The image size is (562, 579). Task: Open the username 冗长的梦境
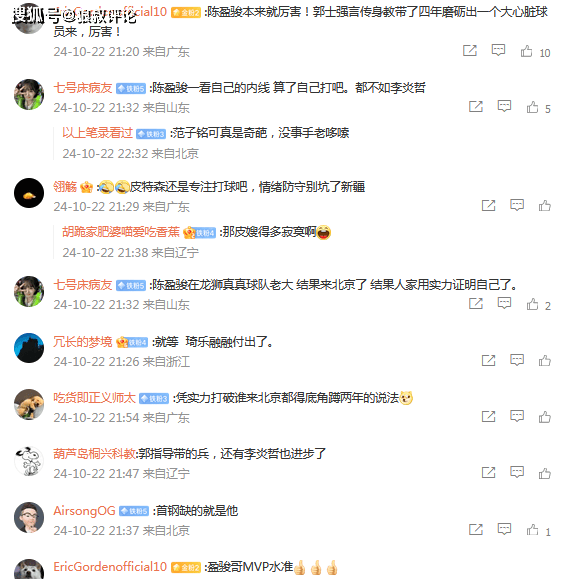[83, 342]
